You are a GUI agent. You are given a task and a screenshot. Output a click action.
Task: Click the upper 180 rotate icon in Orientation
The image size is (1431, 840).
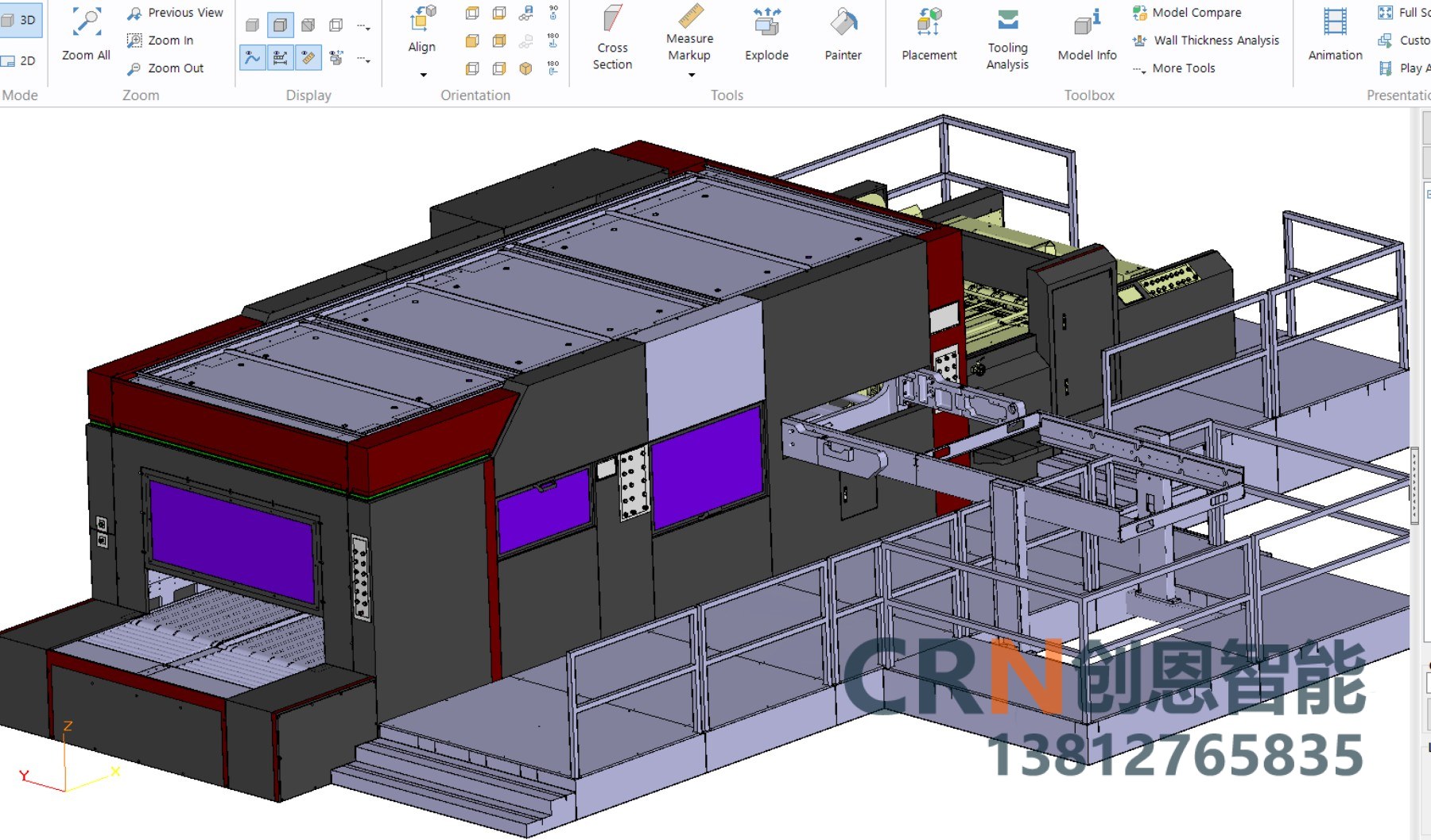[553, 41]
